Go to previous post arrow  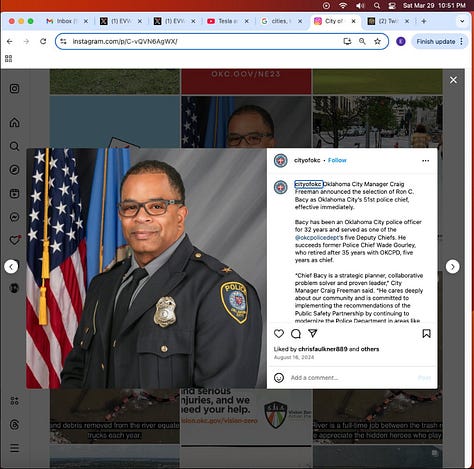pyautogui.click(x=11, y=267)
